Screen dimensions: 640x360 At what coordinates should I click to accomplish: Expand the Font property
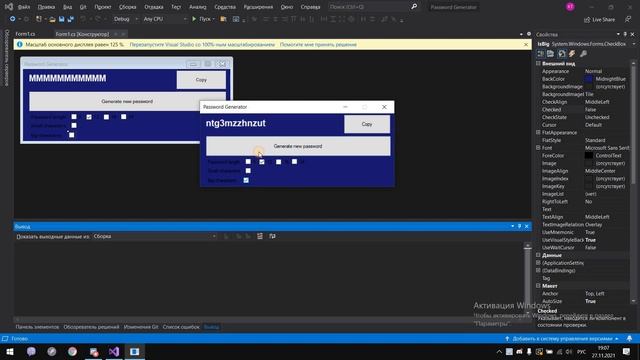tap(538, 148)
